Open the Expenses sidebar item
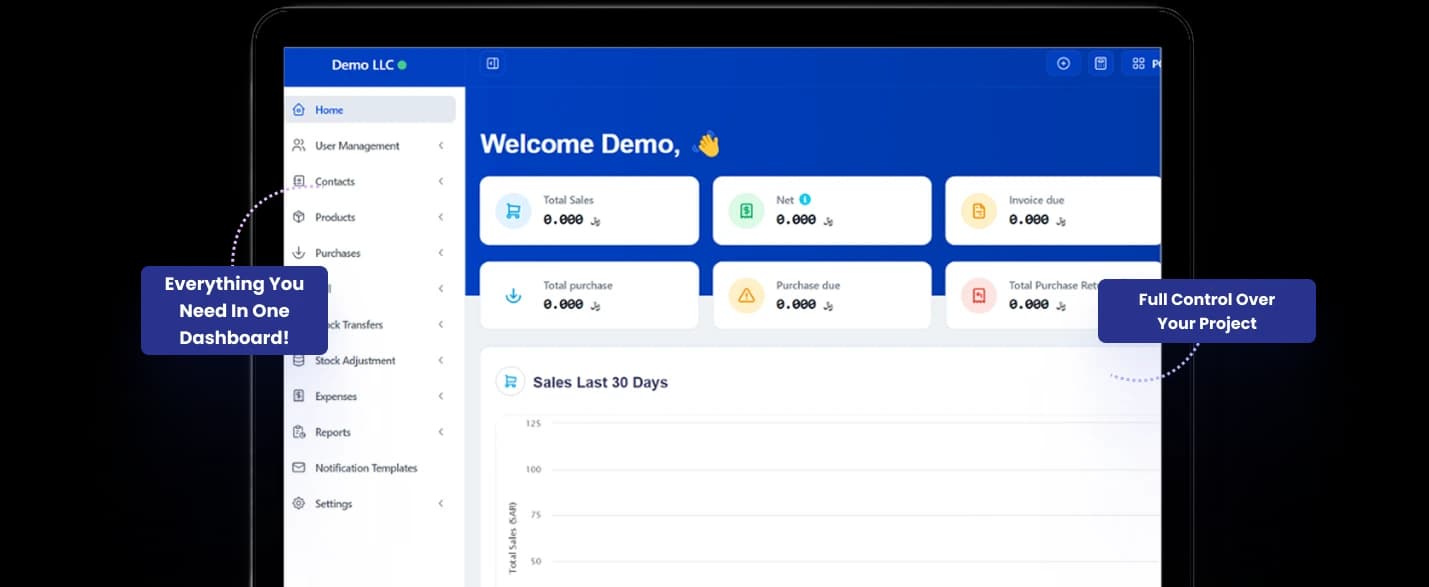Viewport: 1429px width, 587px height. (x=336, y=397)
